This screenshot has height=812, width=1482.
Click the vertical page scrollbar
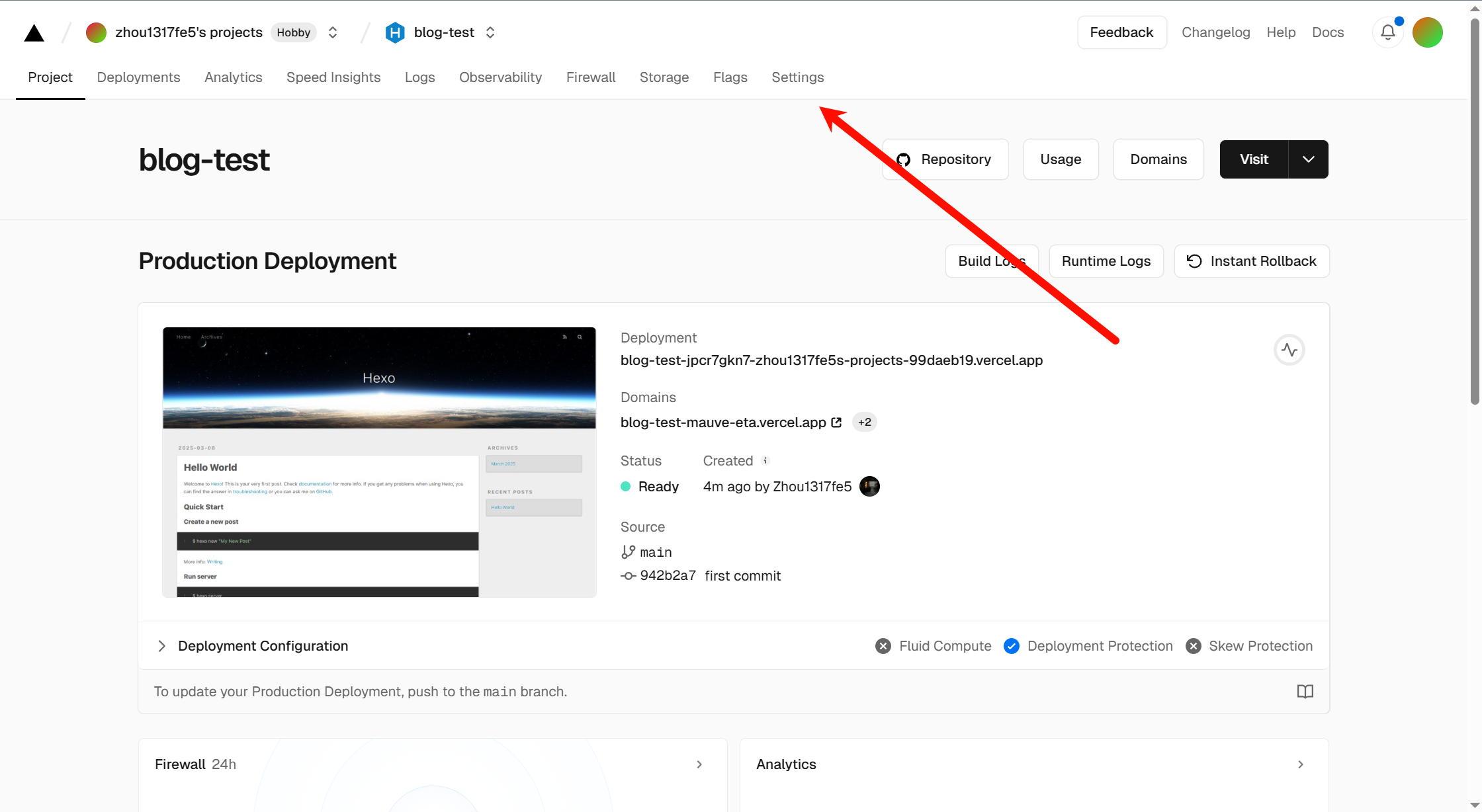click(x=1475, y=212)
